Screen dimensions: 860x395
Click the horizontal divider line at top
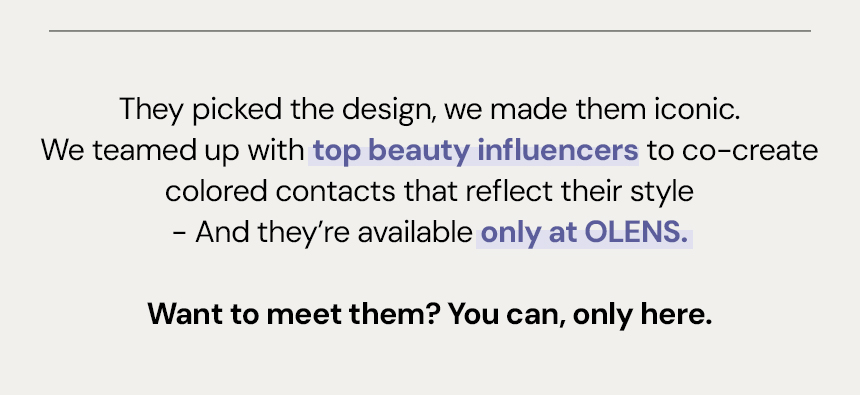tap(429, 31)
